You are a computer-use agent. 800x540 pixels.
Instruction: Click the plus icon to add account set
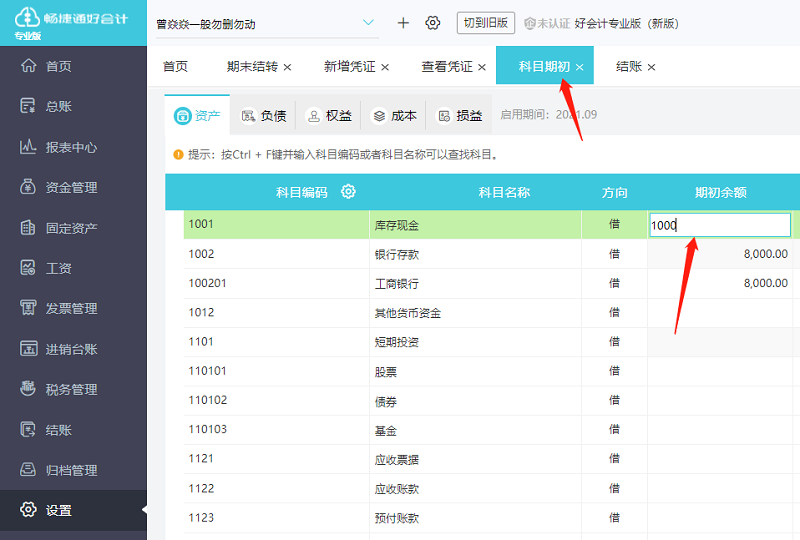tap(403, 23)
